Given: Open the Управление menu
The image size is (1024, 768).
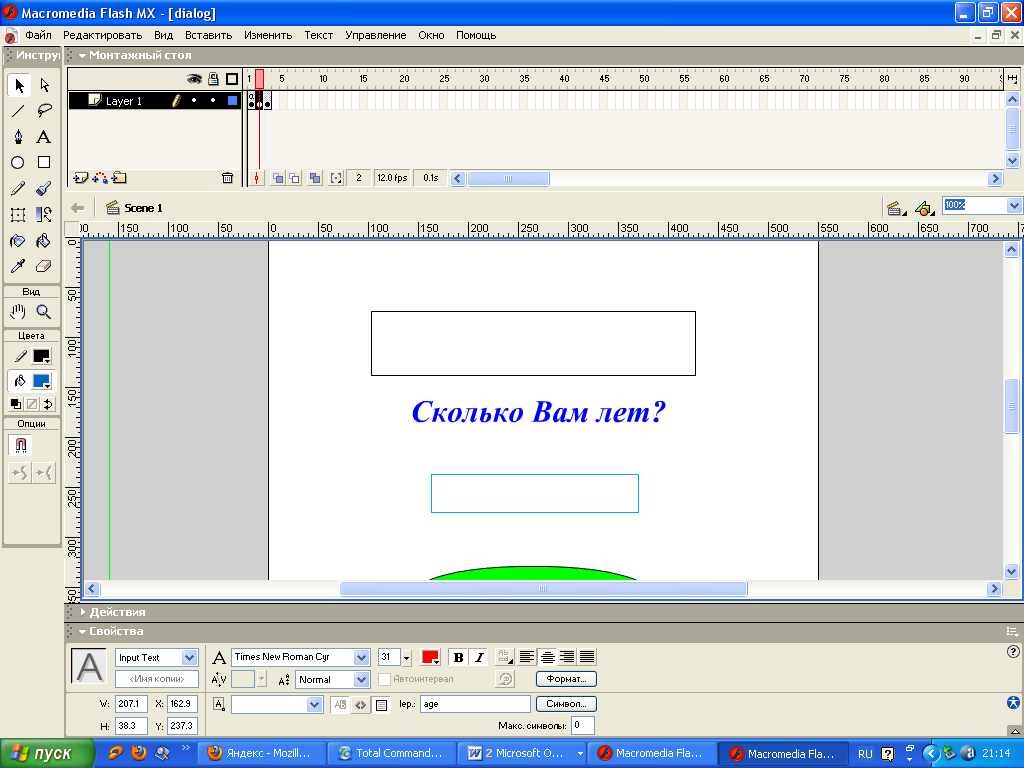Looking at the screenshot, I should pyautogui.click(x=375, y=35).
